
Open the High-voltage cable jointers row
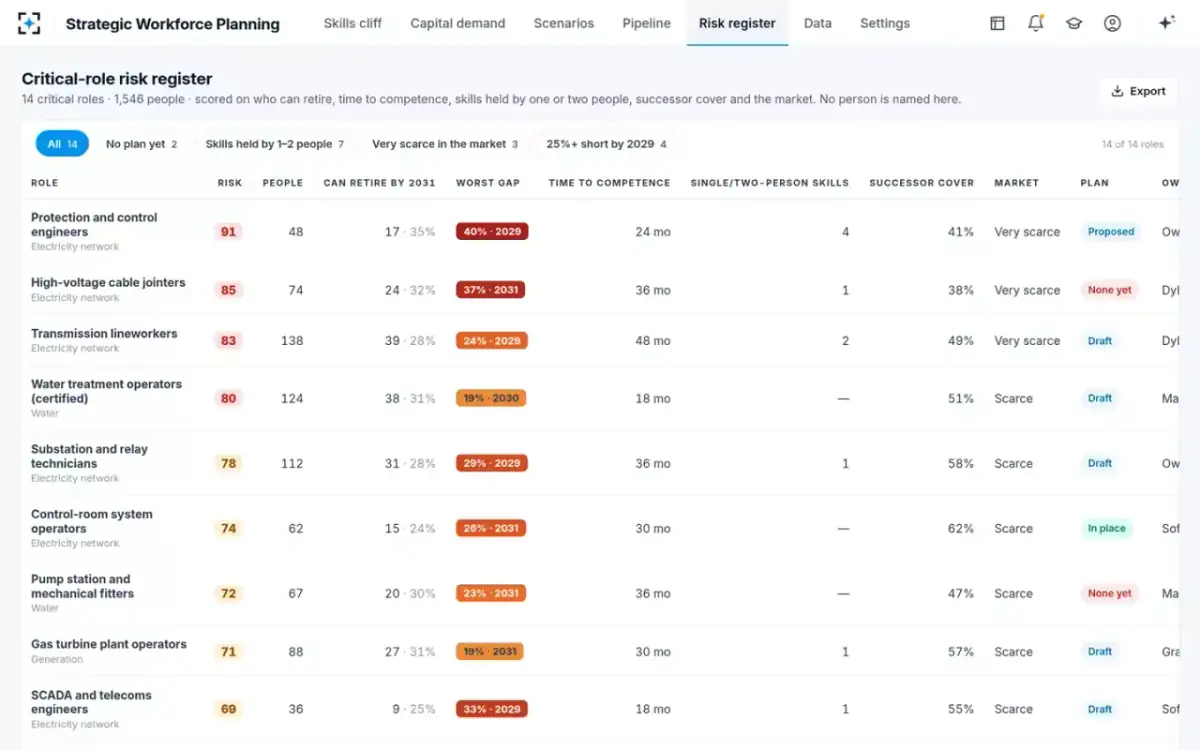click(x=600, y=290)
